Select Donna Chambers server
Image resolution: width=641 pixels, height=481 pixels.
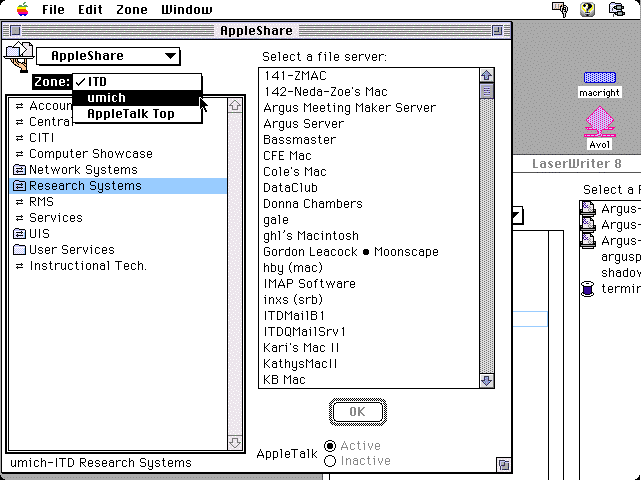click(368, 204)
